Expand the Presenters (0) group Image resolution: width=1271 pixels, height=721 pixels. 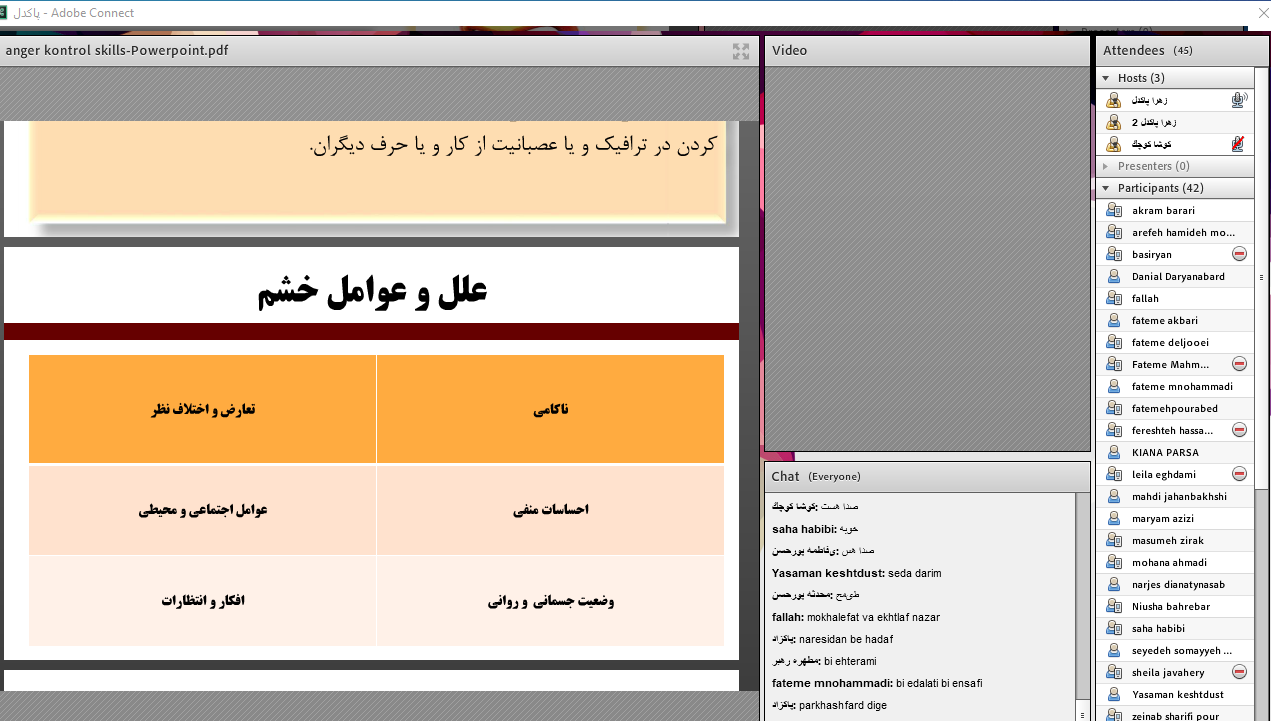[1106, 166]
